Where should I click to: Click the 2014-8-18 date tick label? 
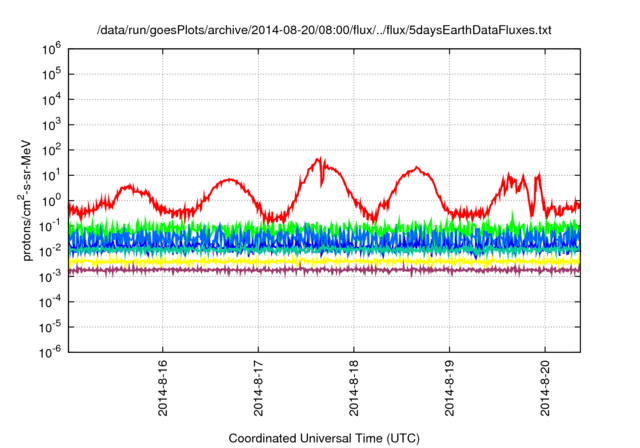(353, 388)
